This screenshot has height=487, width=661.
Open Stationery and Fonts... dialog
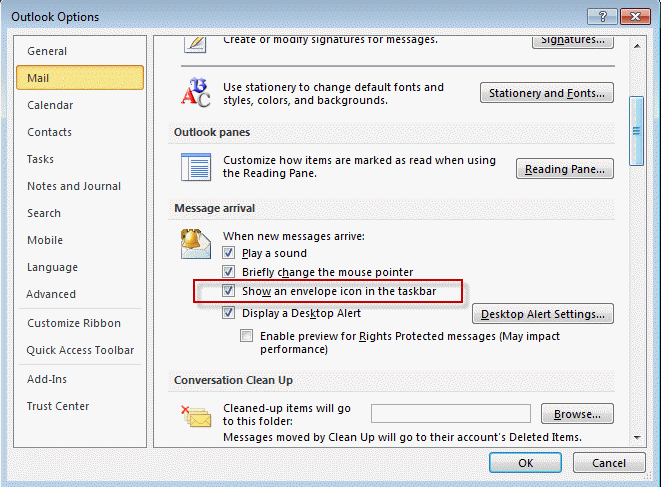click(547, 93)
